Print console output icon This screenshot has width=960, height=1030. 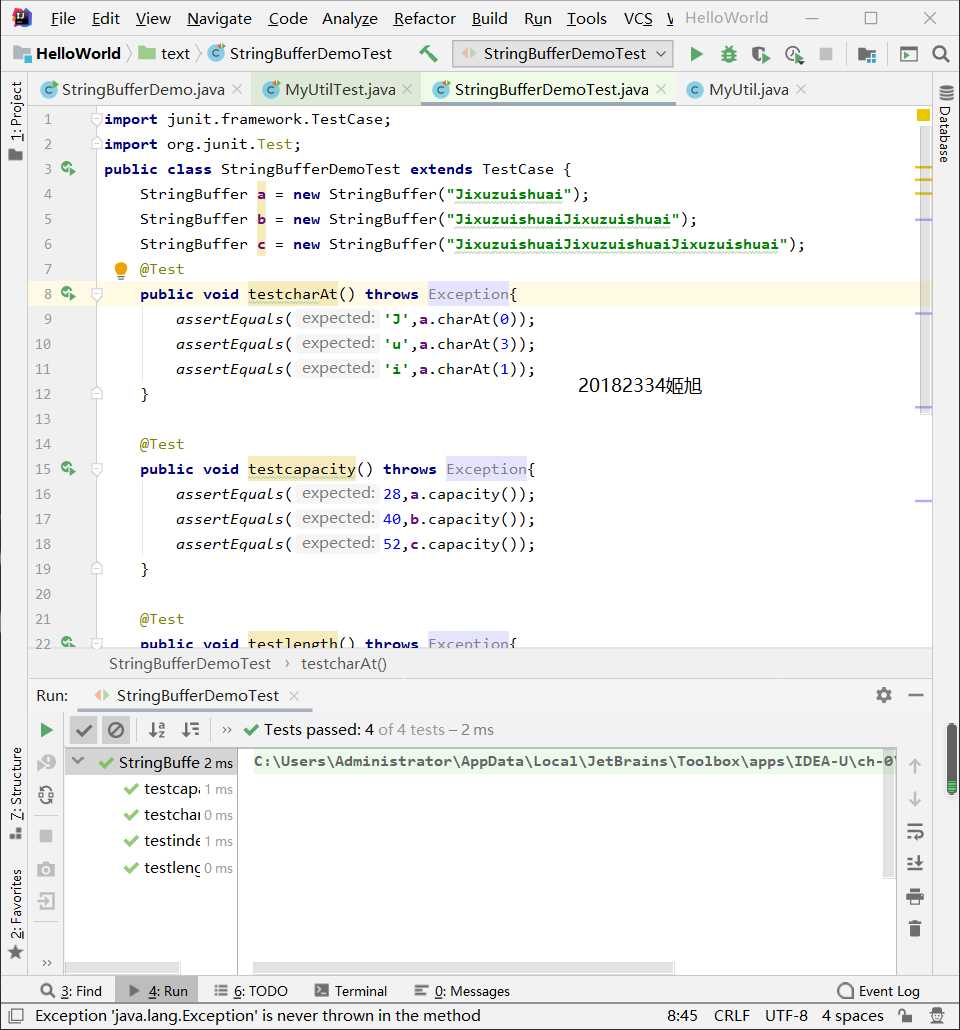click(915, 896)
